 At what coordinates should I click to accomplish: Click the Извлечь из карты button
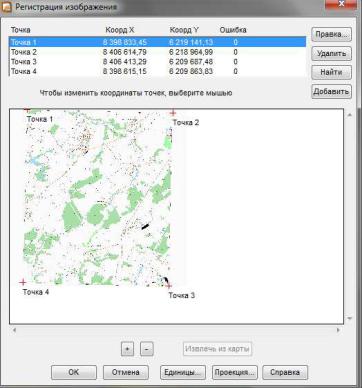(x=217, y=349)
